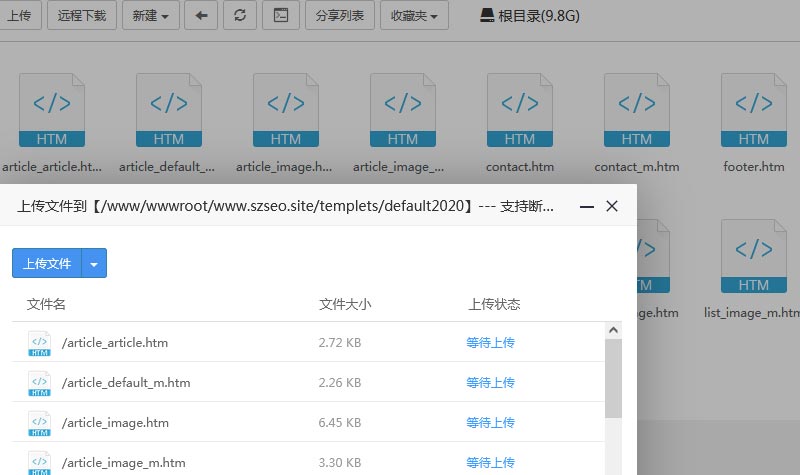Select contact.htm file icon
The image size is (800, 475).
point(519,110)
